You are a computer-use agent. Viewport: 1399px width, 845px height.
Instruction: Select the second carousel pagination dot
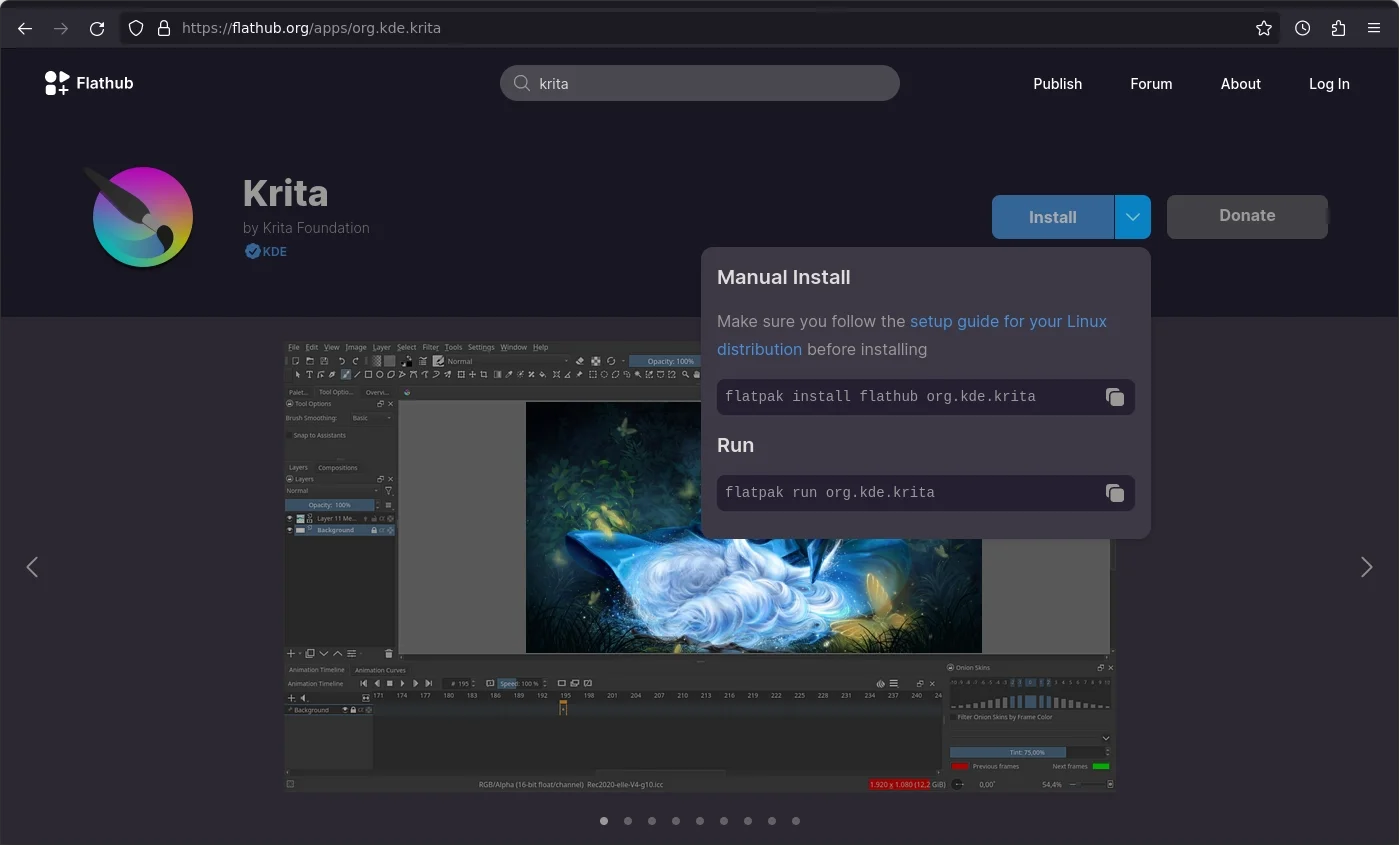(628, 821)
